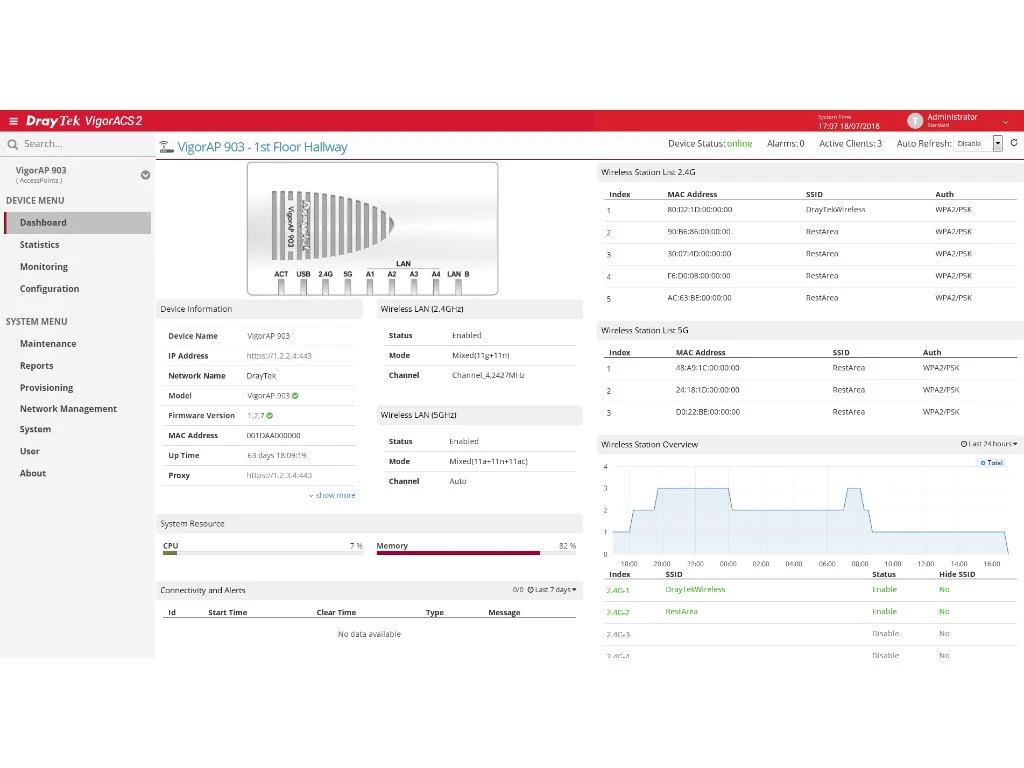
Task: Click the Firmware Version green check icon
Action: coord(270,415)
